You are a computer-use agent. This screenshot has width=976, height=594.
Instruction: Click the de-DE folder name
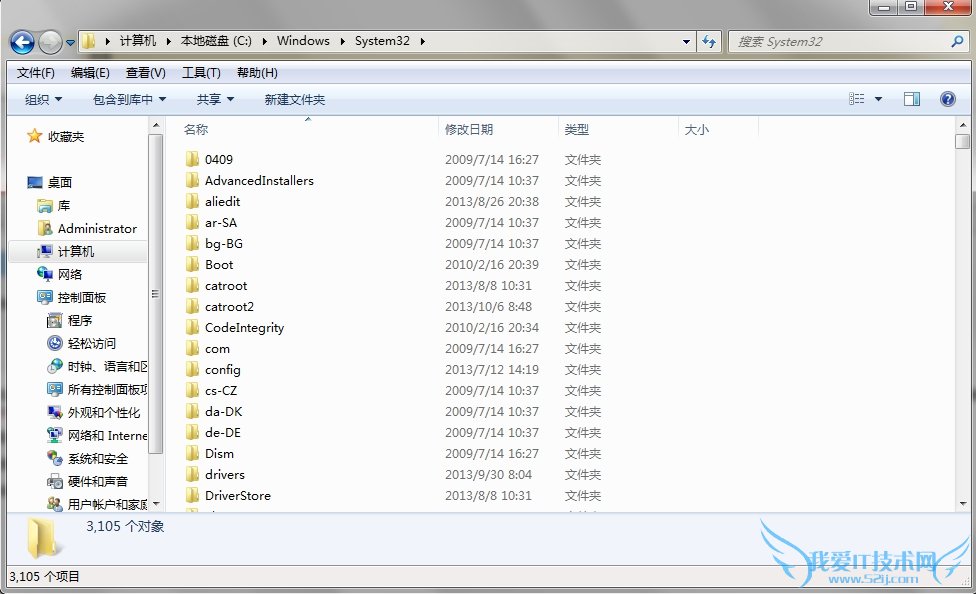click(223, 433)
